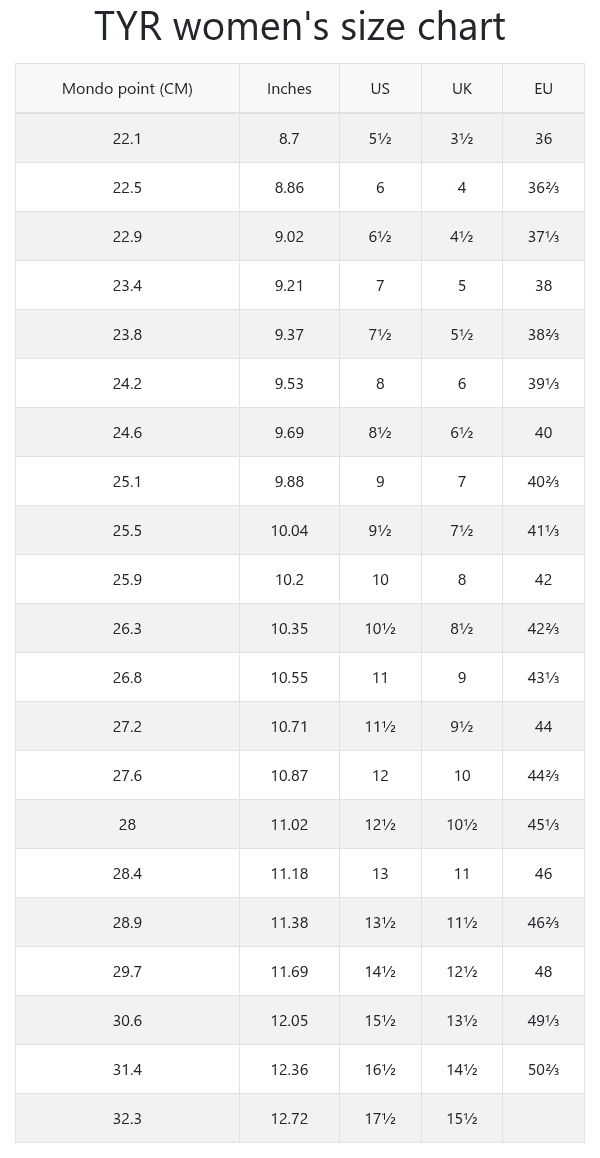Viewport: 600px width, 1158px height.
Task: Select the 'Mondo point (CM)' column header
Action: [x=127, y=89]
